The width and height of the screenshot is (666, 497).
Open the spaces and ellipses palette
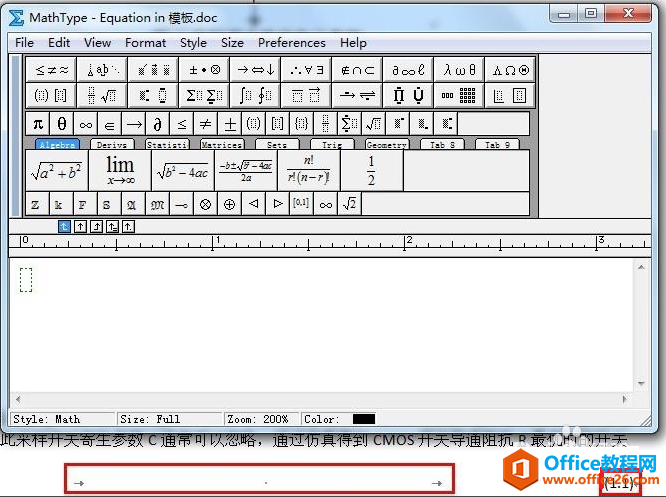pyautogui.click(x=102, y=70)
